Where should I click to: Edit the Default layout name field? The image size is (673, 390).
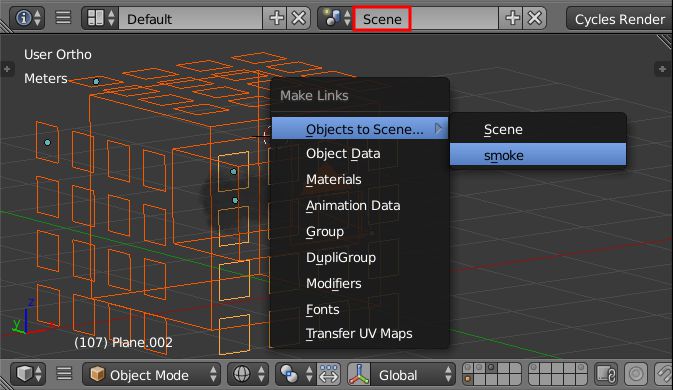tap(191, 18)
